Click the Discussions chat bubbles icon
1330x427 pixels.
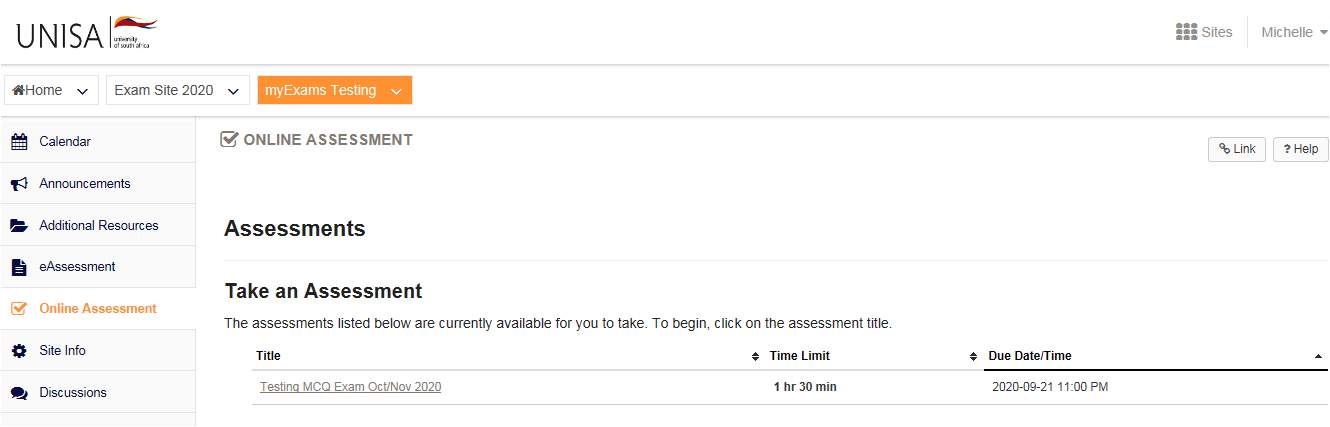pos(19,393)
